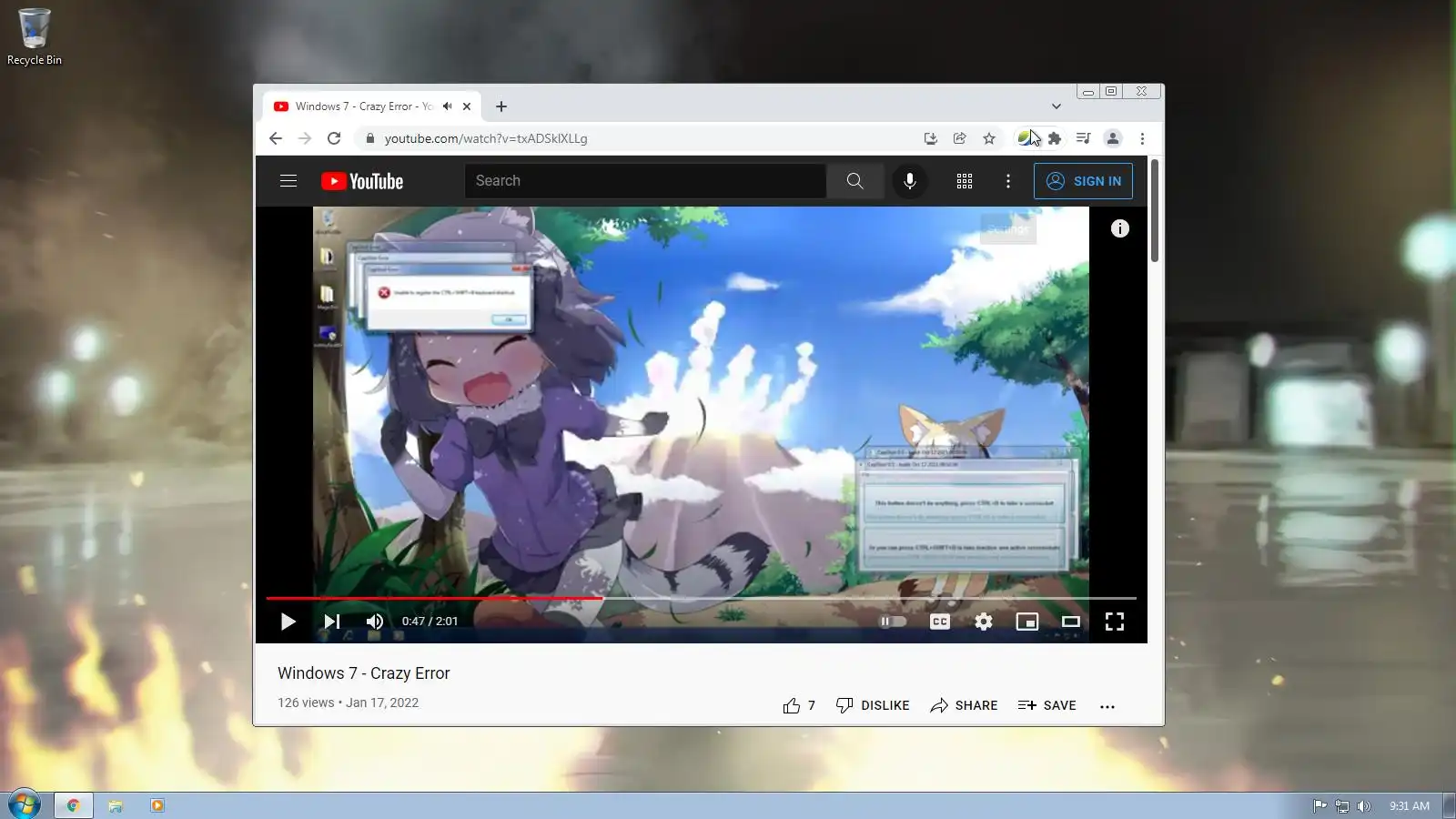Viewport: 1456px width, 819px height.
Task: Start voice search with the microphone
Action: [910, 181]
